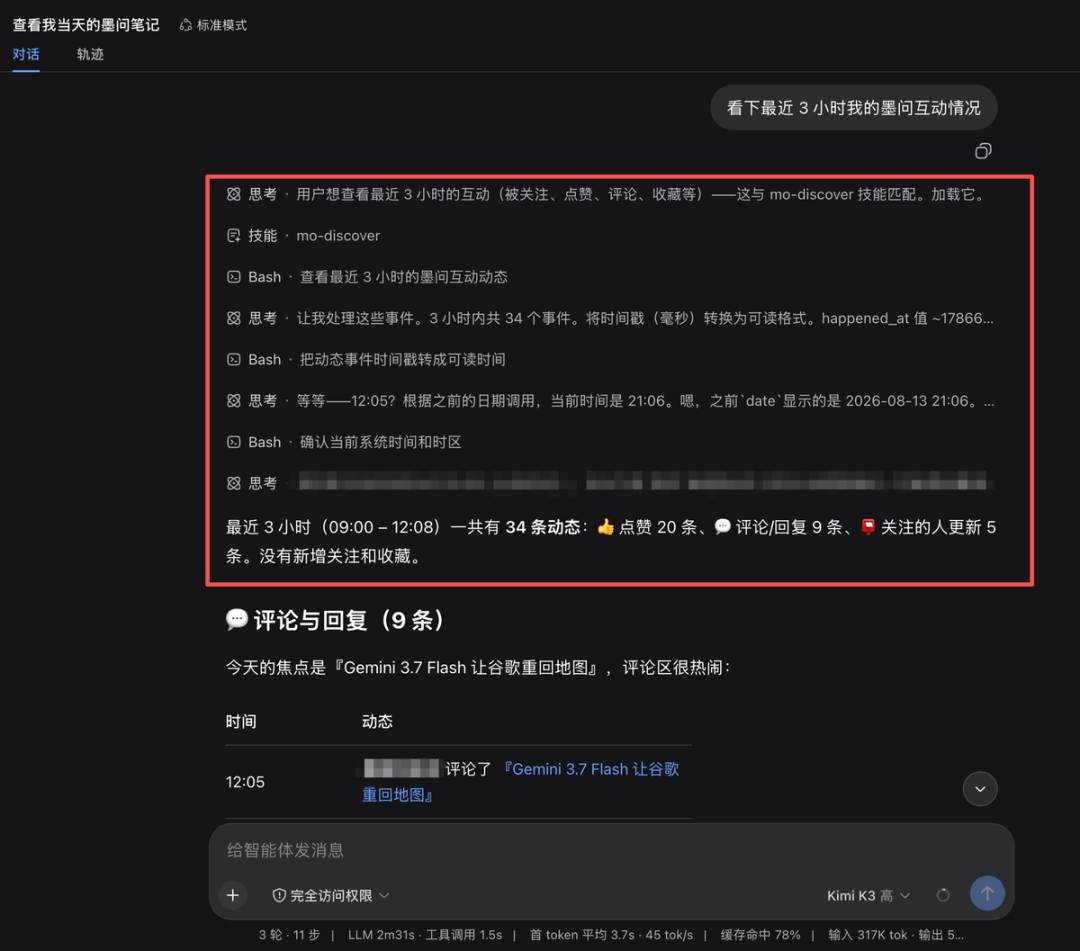The image size is (1080, 951).
Task: Open the 完全访问权限 permissions dropdown
Action: pos(331,895)
